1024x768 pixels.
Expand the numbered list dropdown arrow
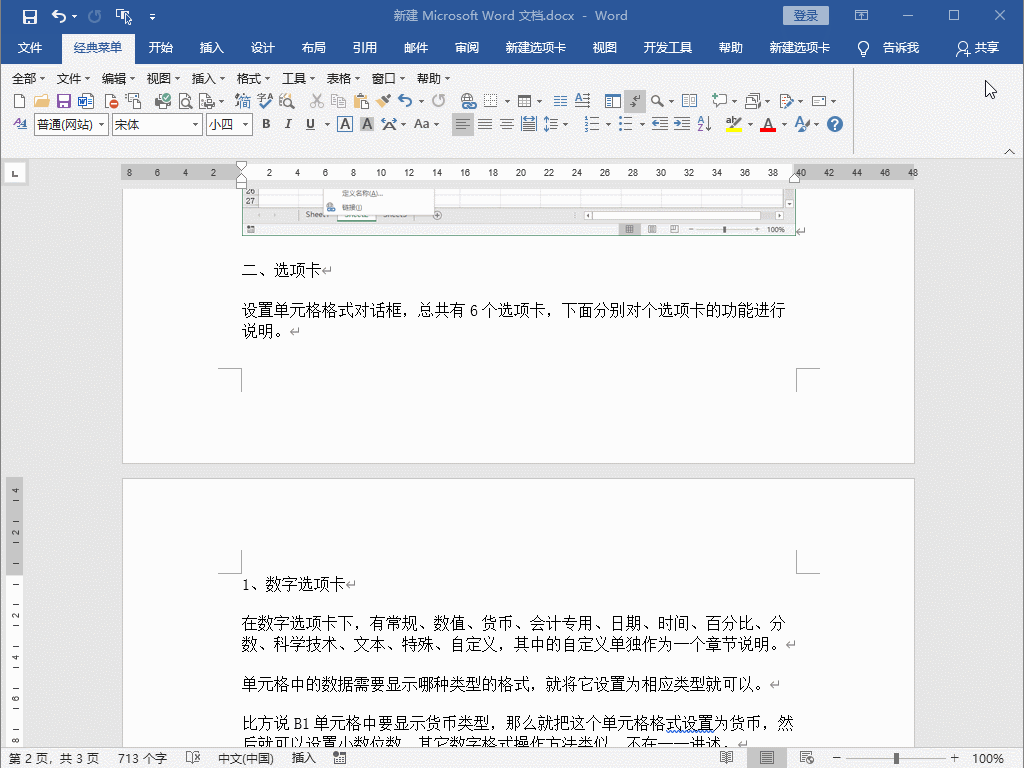tap(608, 124)
